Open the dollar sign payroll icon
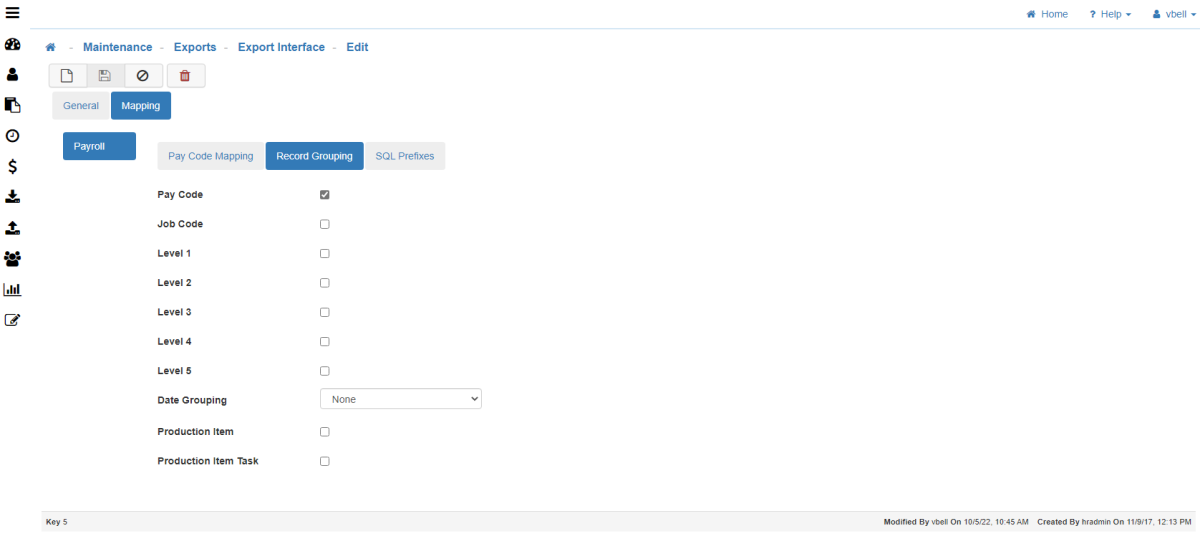The image size is (1200, 535). [x=13, y=166]
